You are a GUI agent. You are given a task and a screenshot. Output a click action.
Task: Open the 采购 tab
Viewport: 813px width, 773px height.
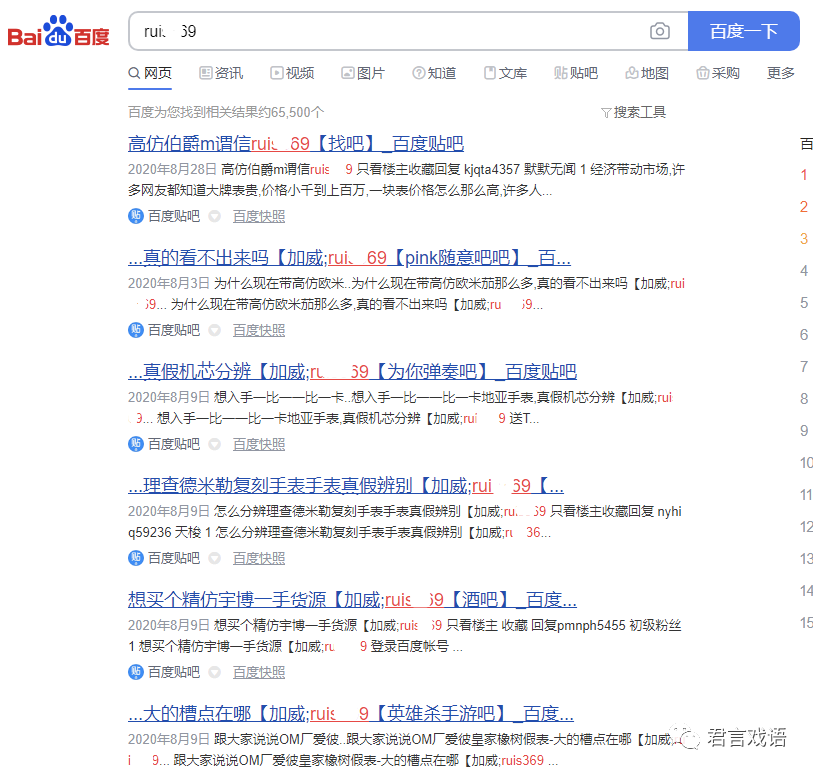718,73
